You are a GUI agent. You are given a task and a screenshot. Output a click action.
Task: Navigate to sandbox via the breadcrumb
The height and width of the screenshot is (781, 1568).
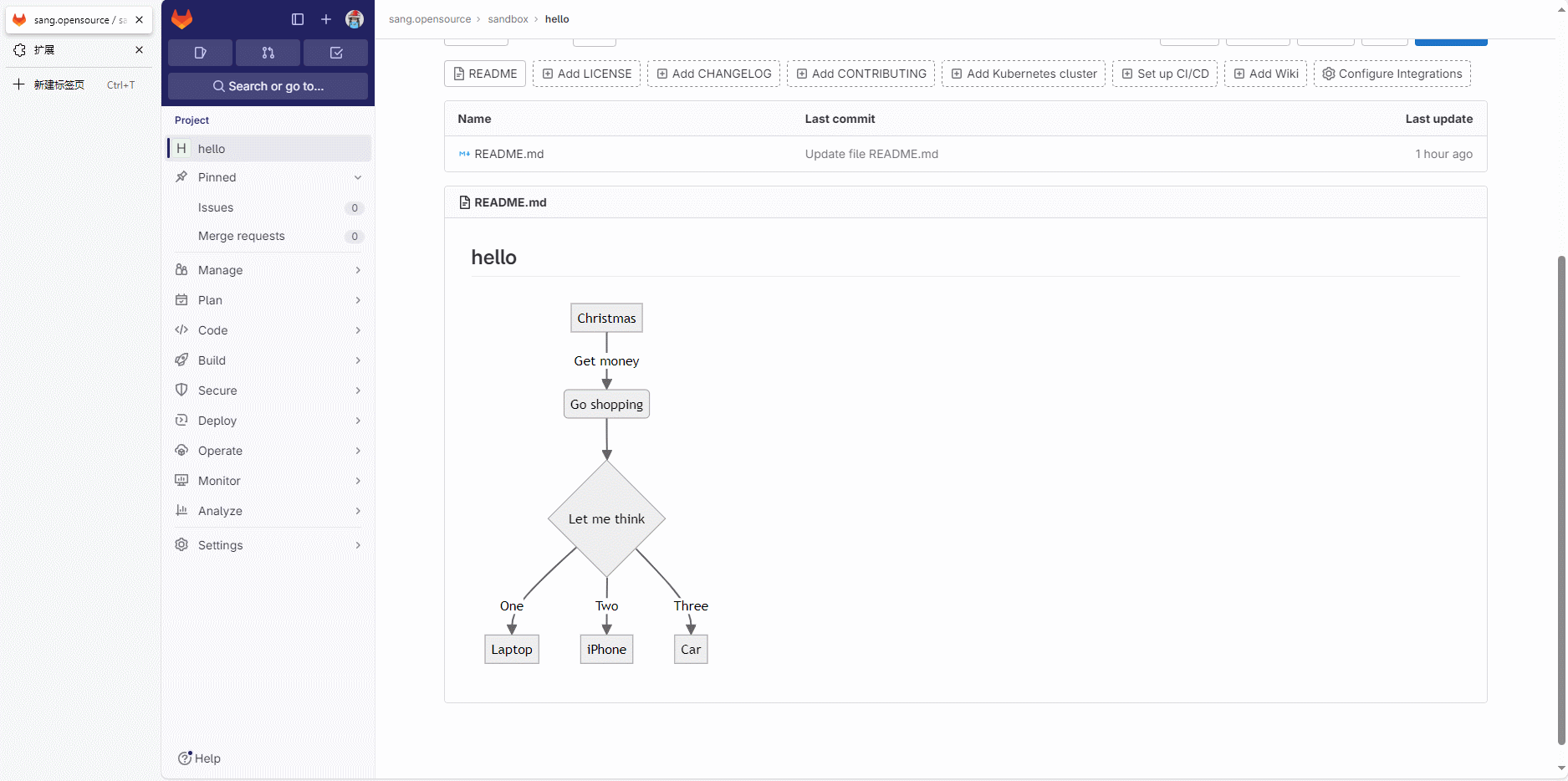coord(508,18)
